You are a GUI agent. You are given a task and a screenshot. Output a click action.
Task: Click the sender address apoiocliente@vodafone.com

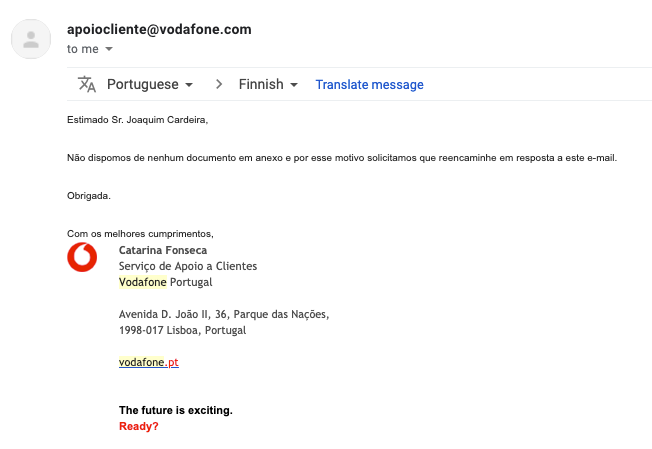pos(158,29)
